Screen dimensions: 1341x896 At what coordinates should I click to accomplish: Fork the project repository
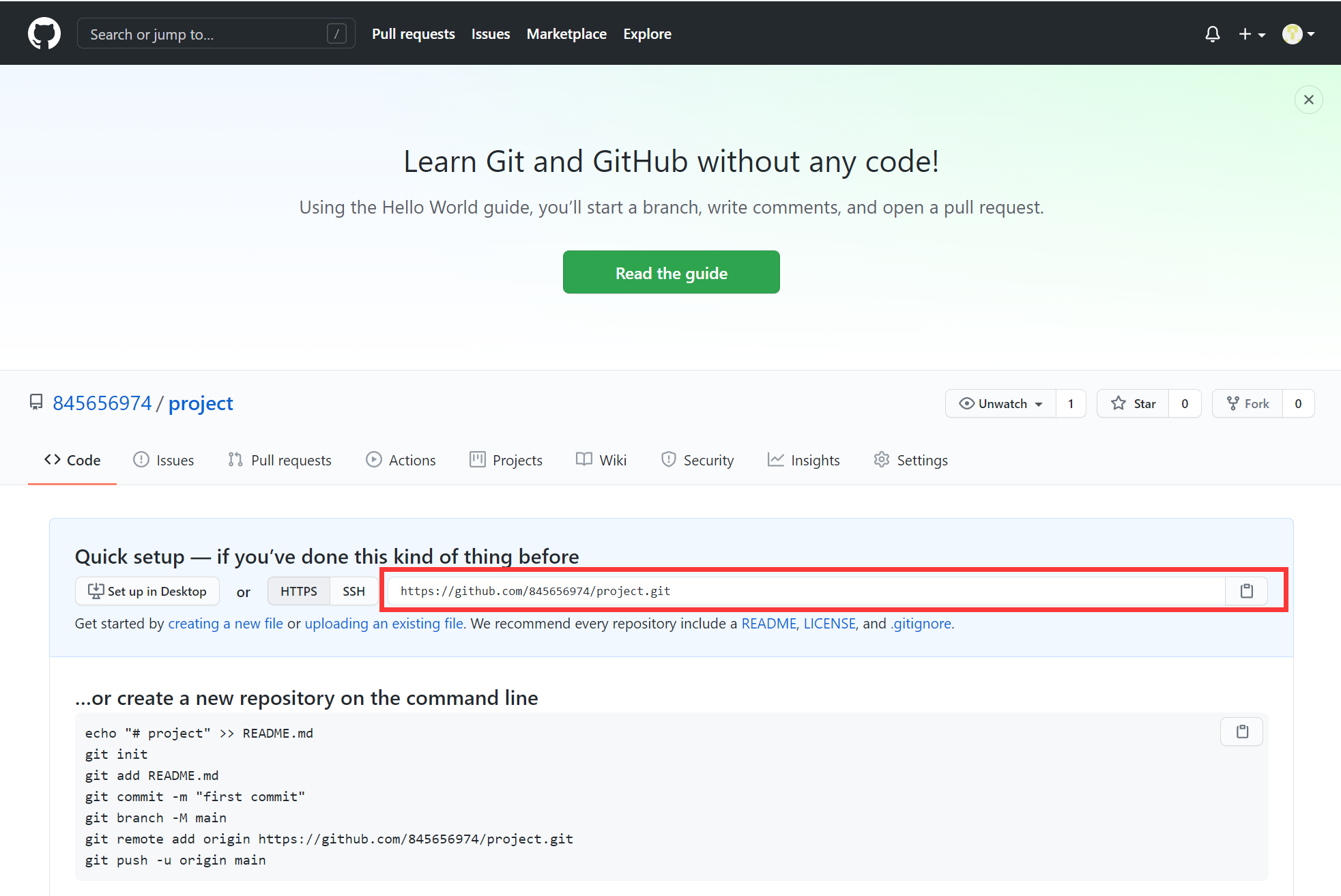coord(1248,403)
